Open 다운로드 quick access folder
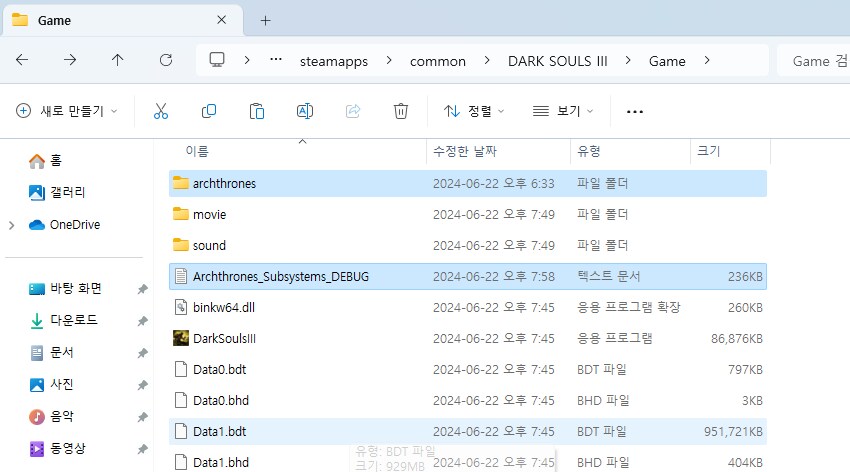The width and height of the screenshot is (850, 472). 63,320
